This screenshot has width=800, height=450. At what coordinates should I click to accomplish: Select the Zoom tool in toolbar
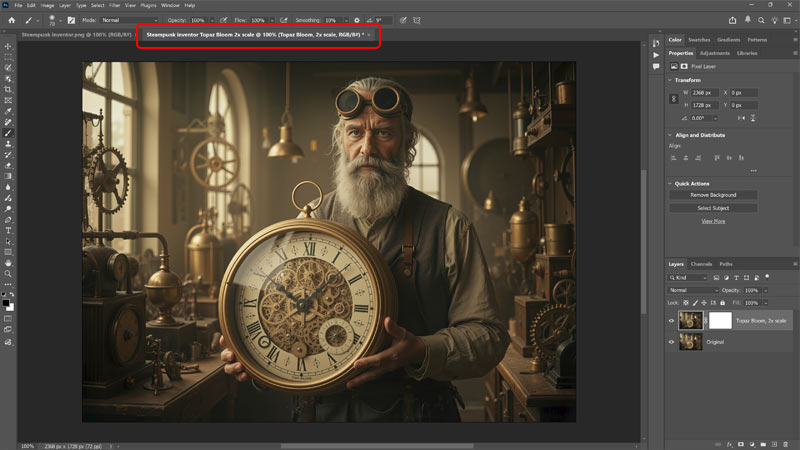8,273
